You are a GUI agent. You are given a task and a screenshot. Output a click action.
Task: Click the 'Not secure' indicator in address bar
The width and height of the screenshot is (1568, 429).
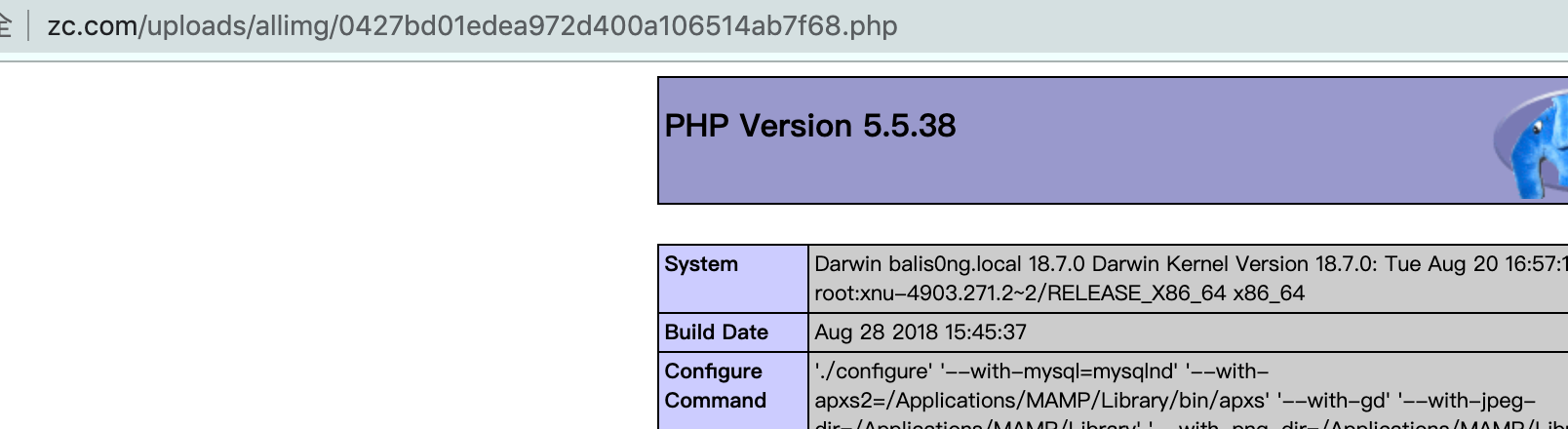(x=6, y=25)
